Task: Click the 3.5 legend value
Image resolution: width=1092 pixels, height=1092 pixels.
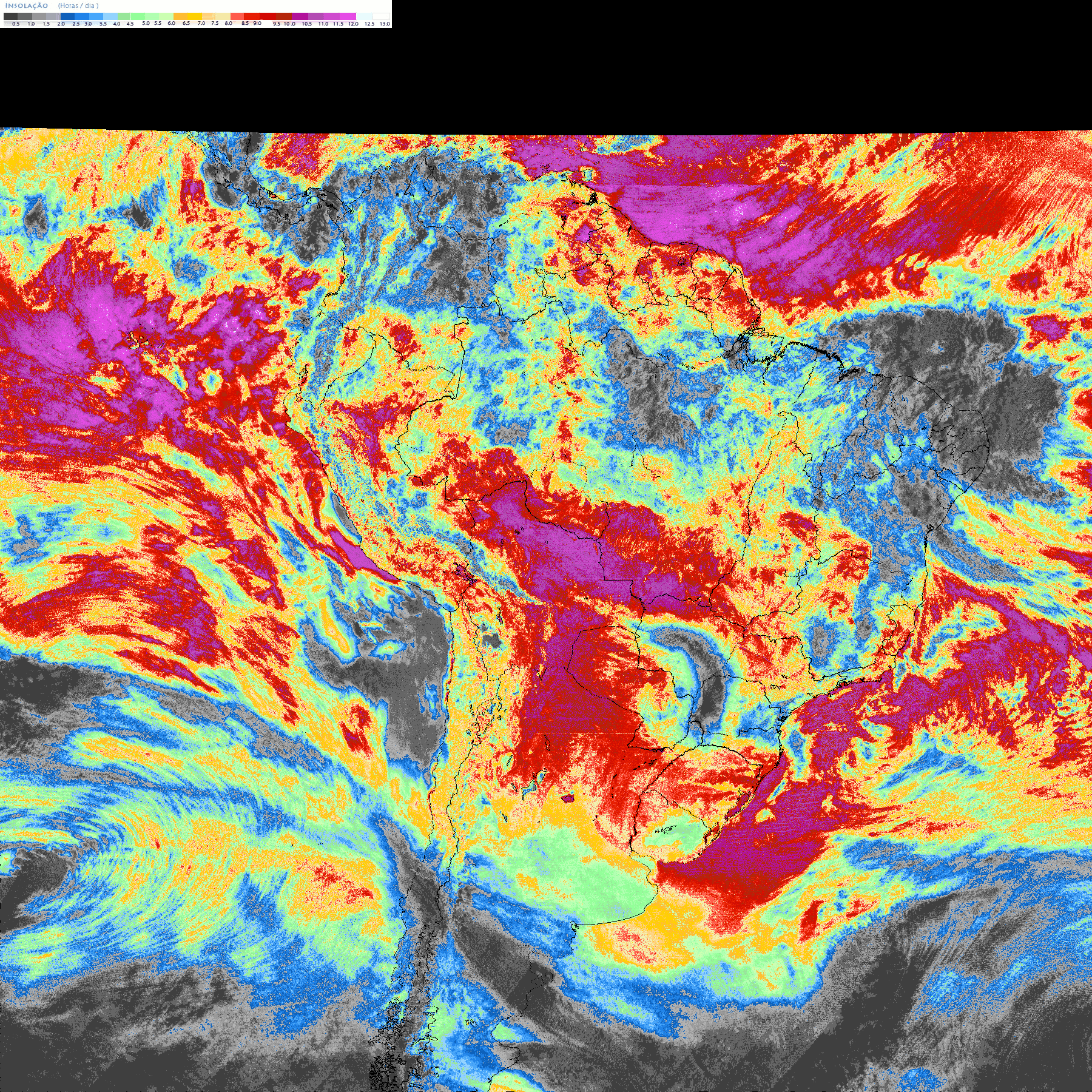Action: 103,24
